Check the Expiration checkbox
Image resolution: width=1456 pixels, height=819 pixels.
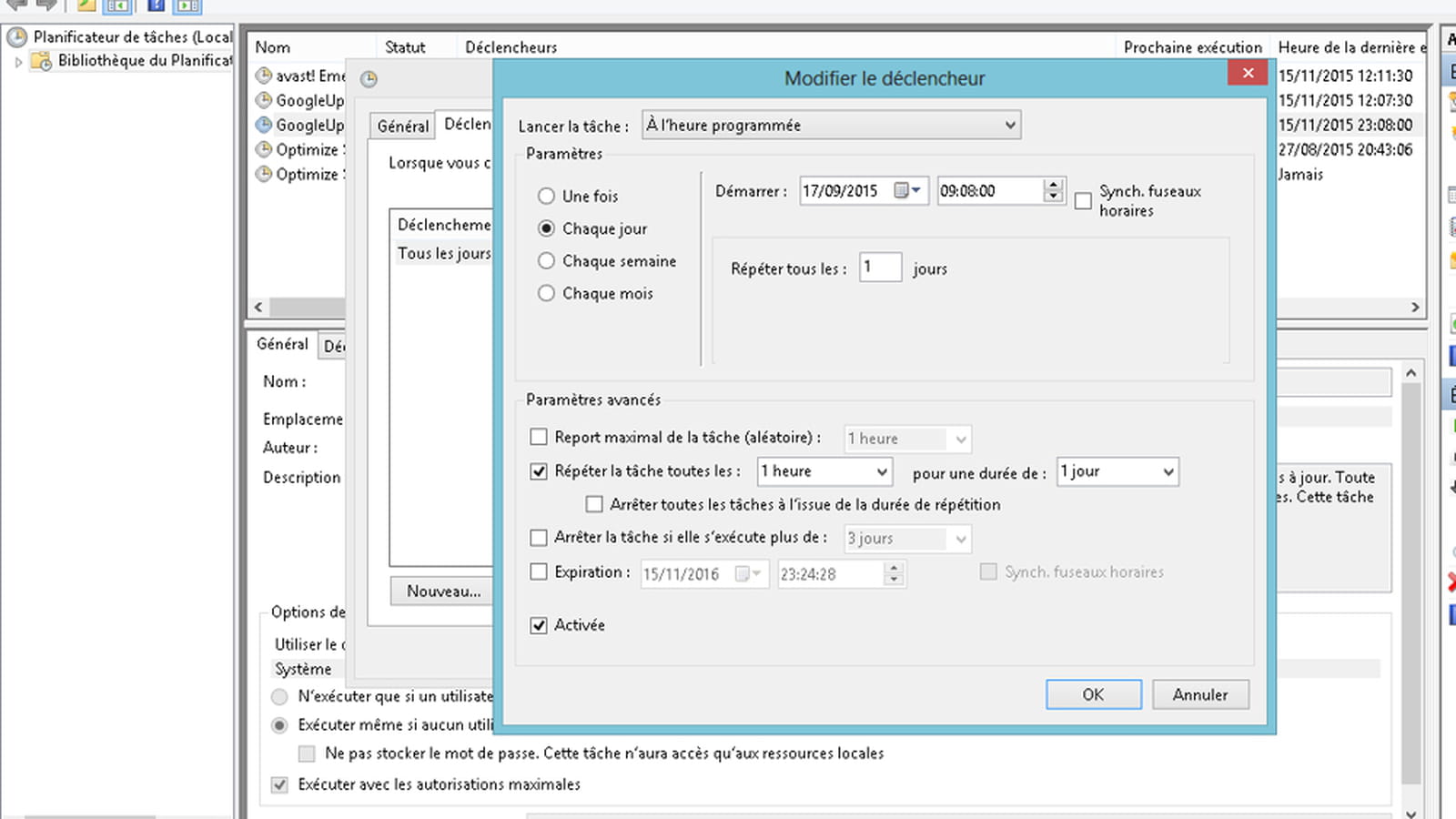(539, 571)
